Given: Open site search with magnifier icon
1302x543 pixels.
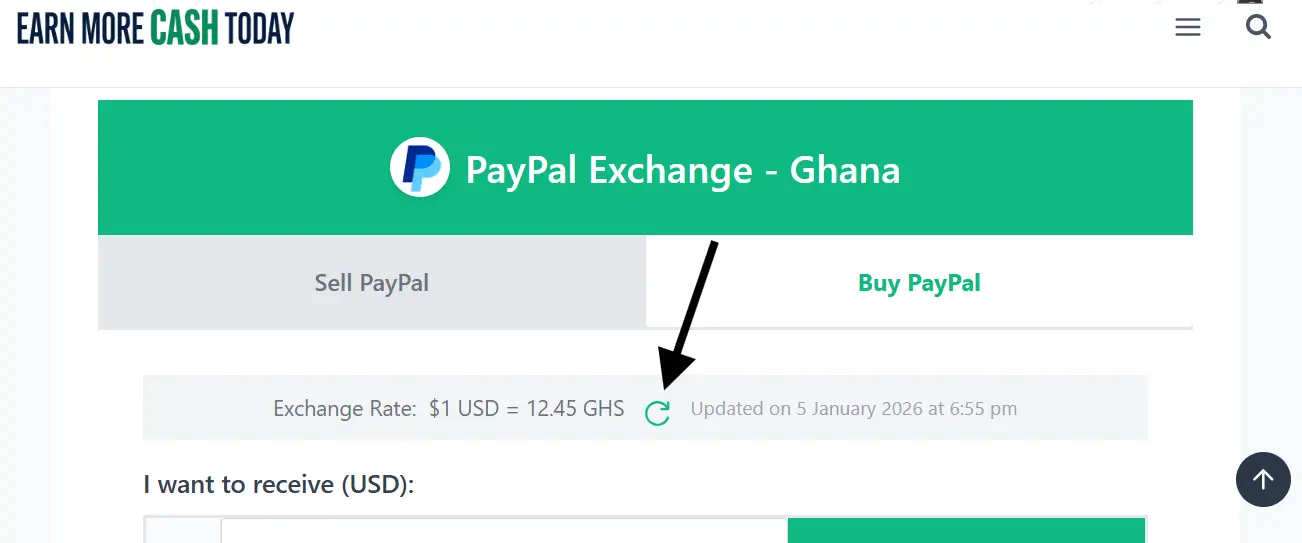Looking at the screenshot, I should [x=1258, y=27].
